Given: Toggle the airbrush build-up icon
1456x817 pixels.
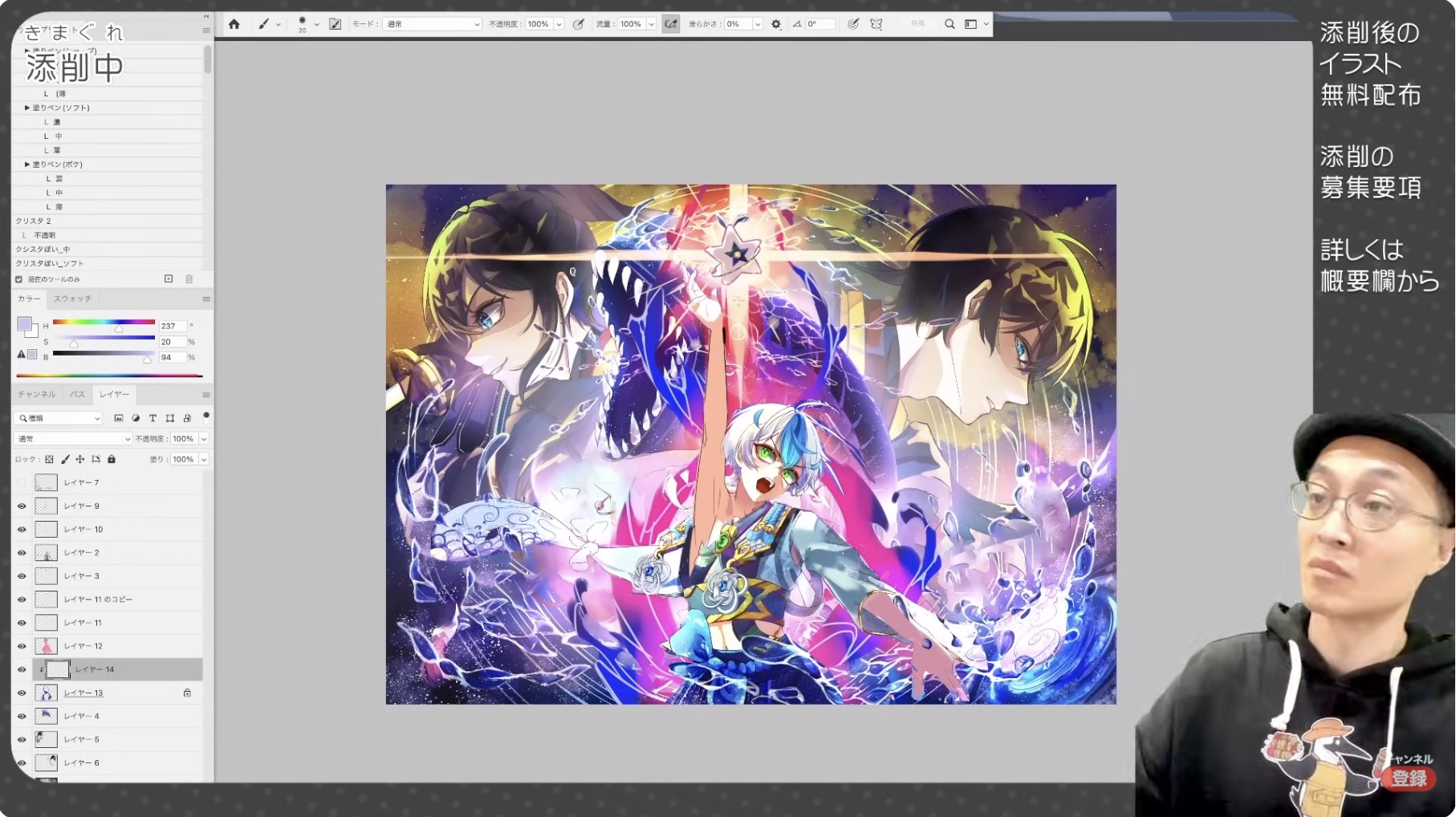Looking at the screenshot, I should coord(670,24).
